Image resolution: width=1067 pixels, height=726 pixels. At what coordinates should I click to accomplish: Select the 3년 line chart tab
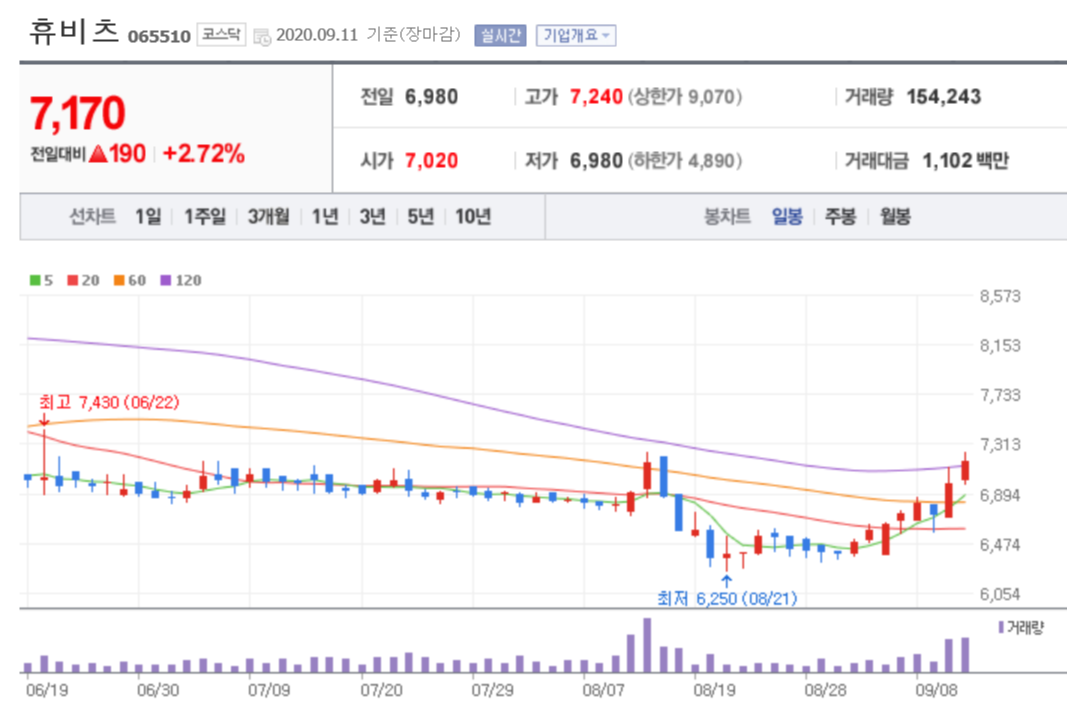[372, 216]
